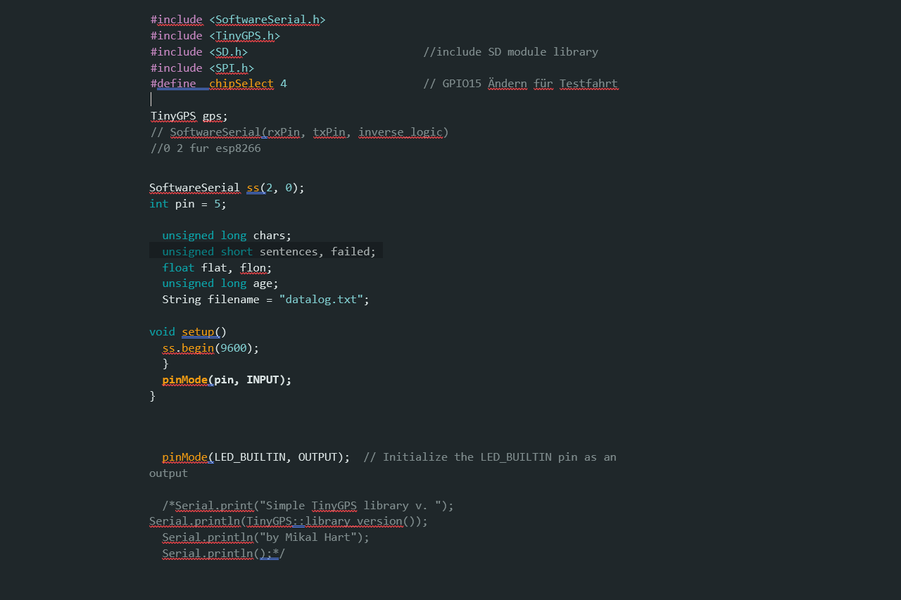Click the 'pinMode(pin, INPUT);' line
Viewport: 901px width, 600px height.
(226, 380)
